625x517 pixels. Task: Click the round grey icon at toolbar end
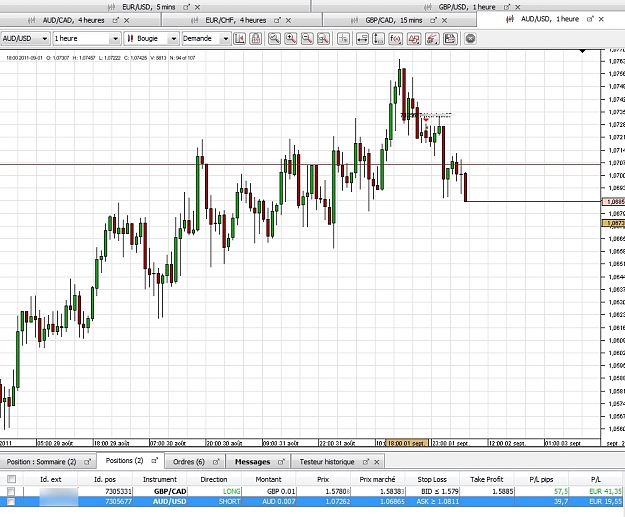click(471, 39)
